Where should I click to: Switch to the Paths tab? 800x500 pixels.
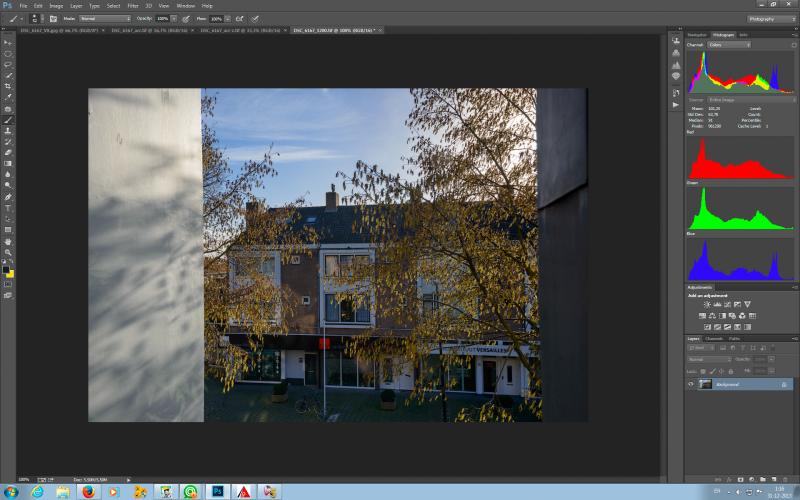click(735, 339)
